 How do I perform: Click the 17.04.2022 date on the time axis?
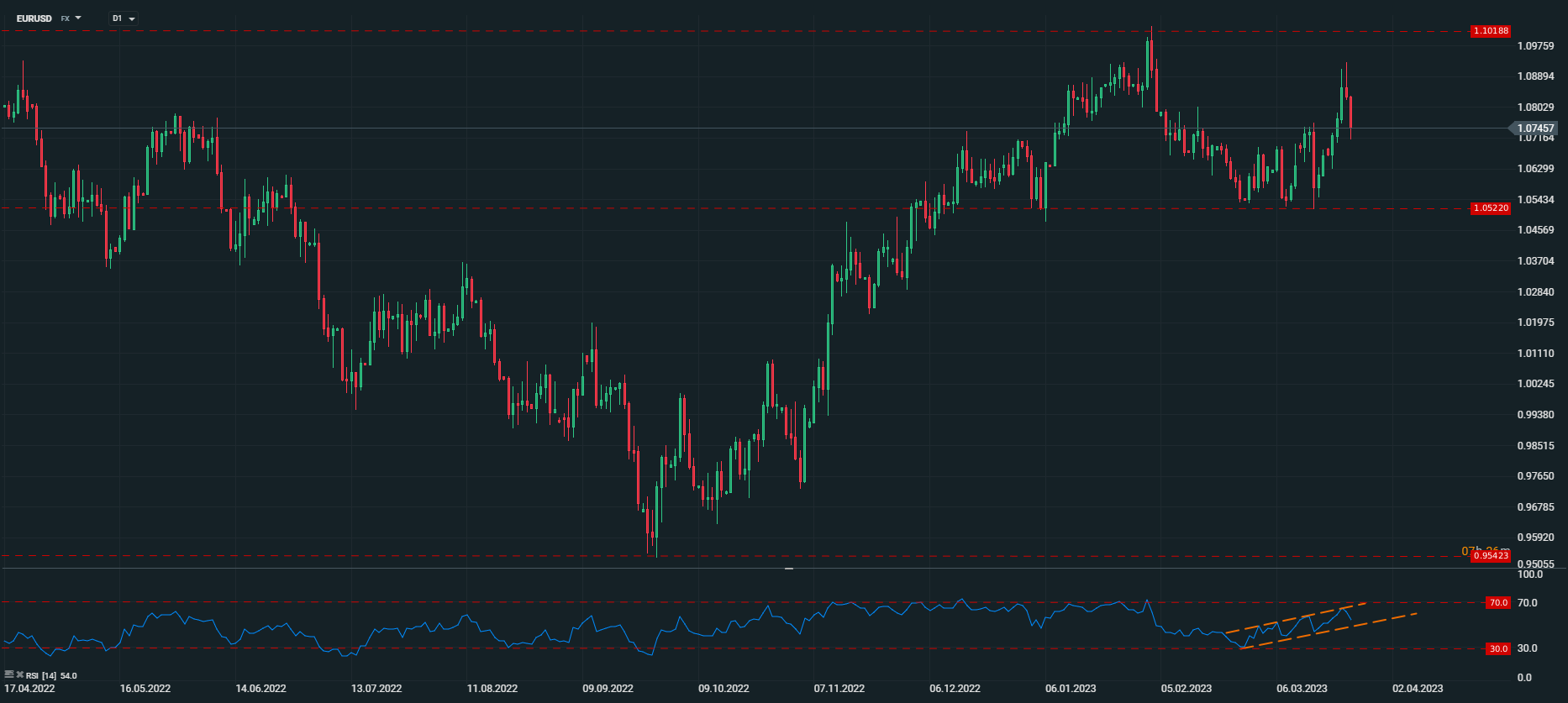[29, 689]
